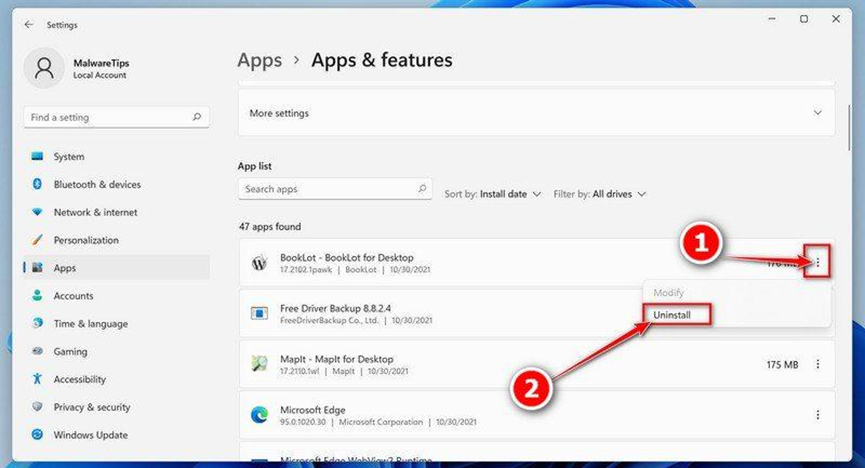Select the Gaming controller icon
This screenshot has height=468, width=865.
coord(37,351)
